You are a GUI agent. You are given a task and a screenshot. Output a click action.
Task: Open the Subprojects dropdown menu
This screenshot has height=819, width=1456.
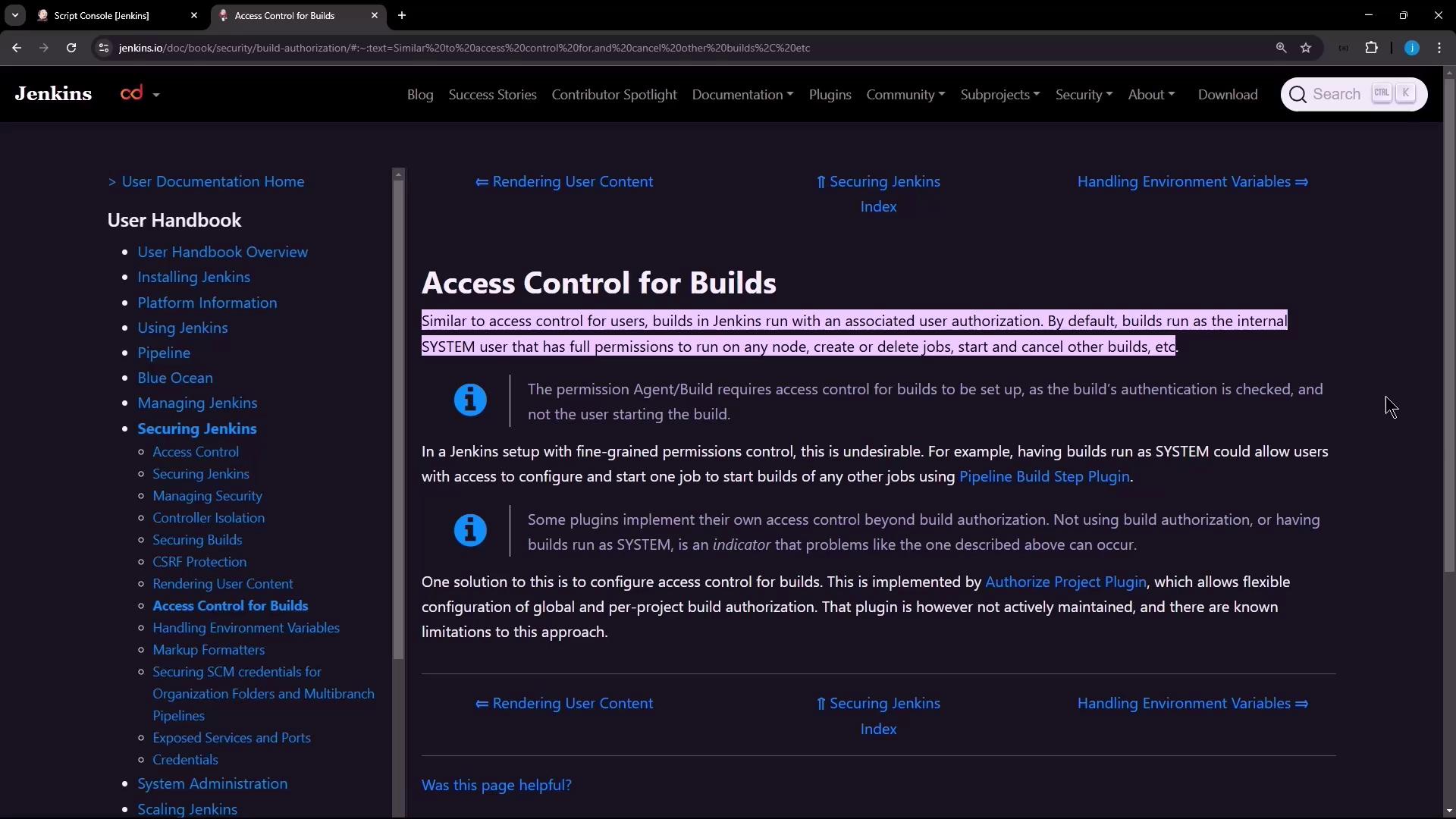[x=999, y=95]
